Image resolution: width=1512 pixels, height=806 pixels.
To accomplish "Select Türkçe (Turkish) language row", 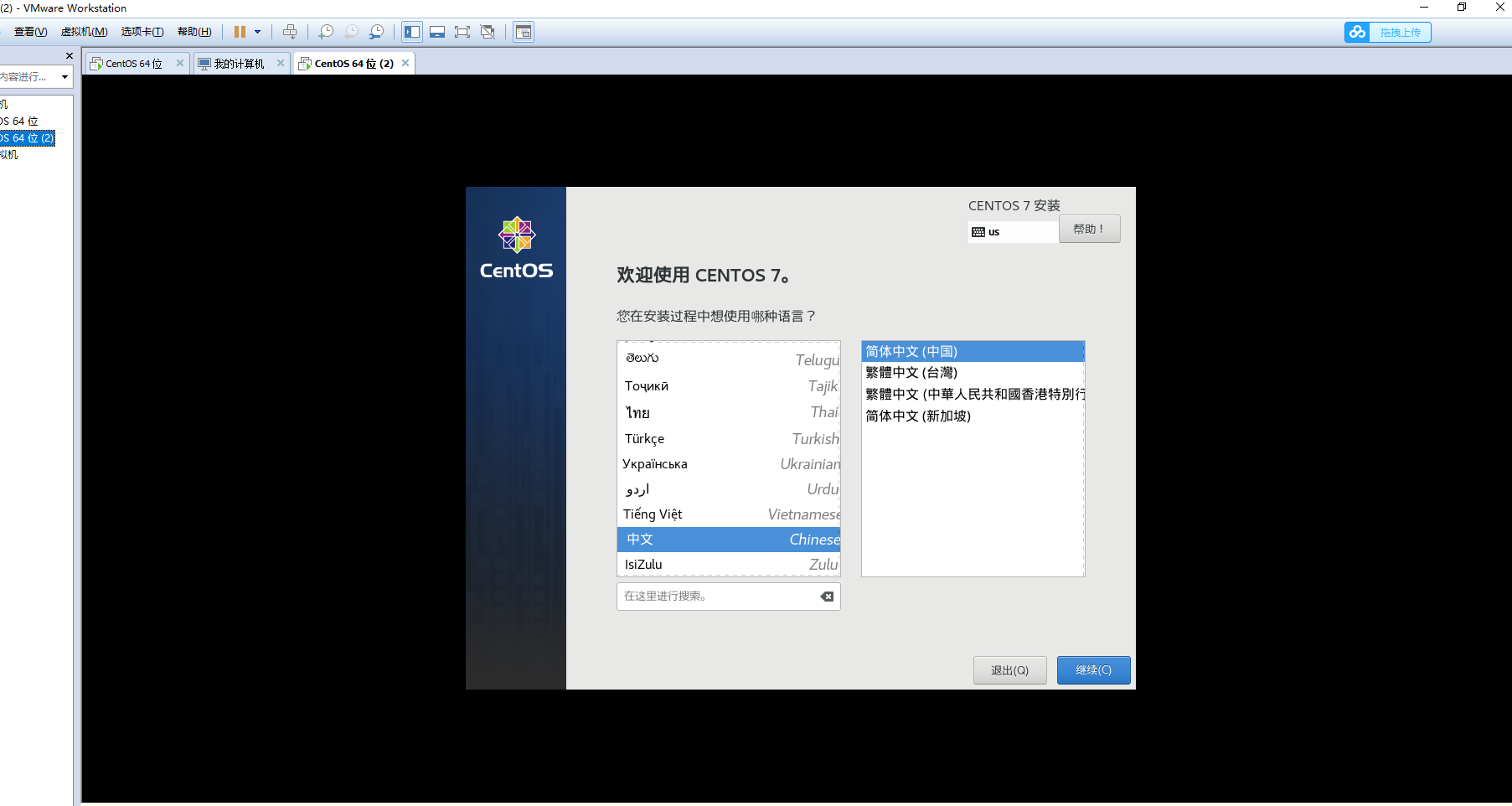I will point(729,438).
